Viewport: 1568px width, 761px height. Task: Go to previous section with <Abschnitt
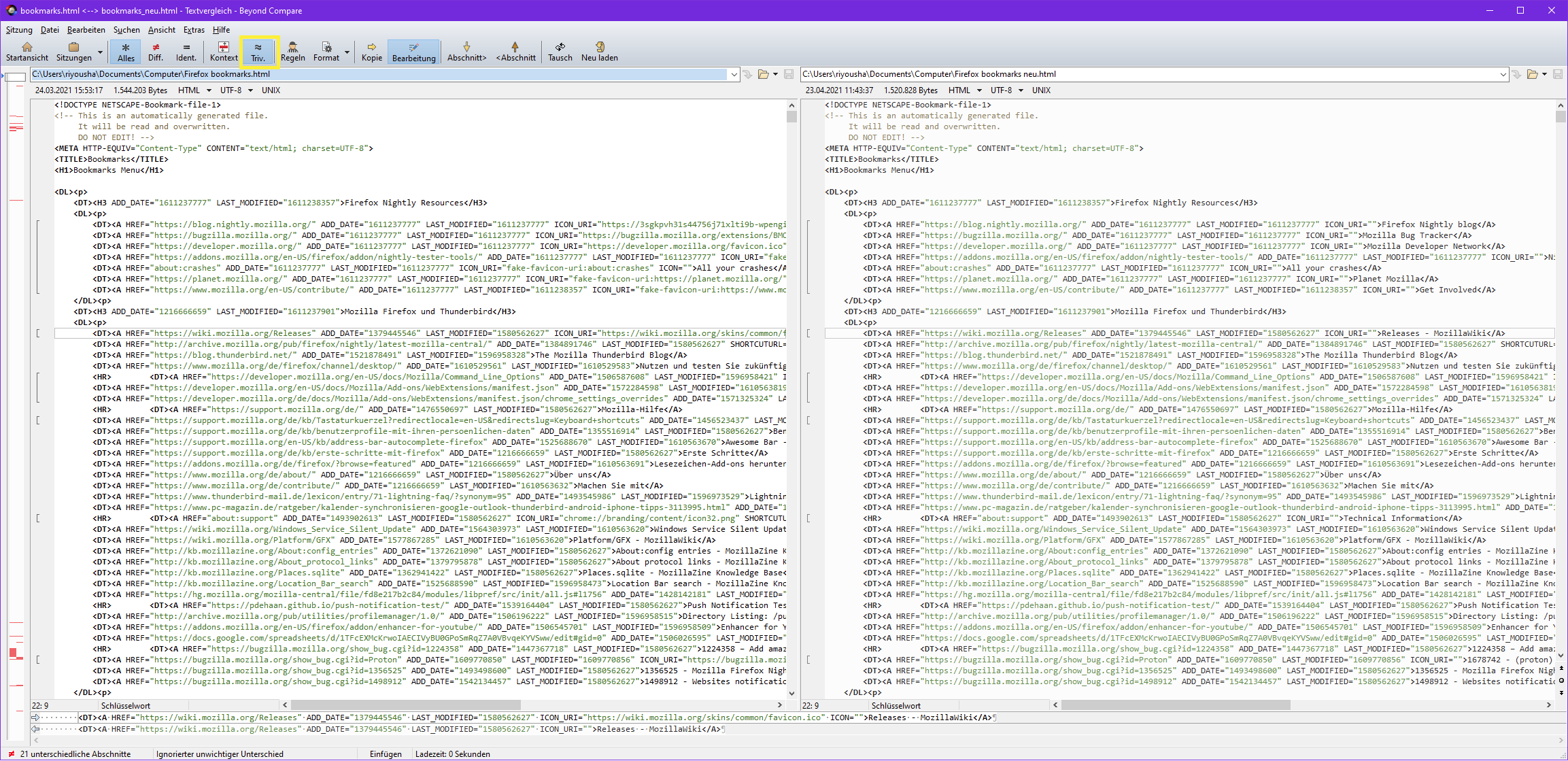point(515,51)
